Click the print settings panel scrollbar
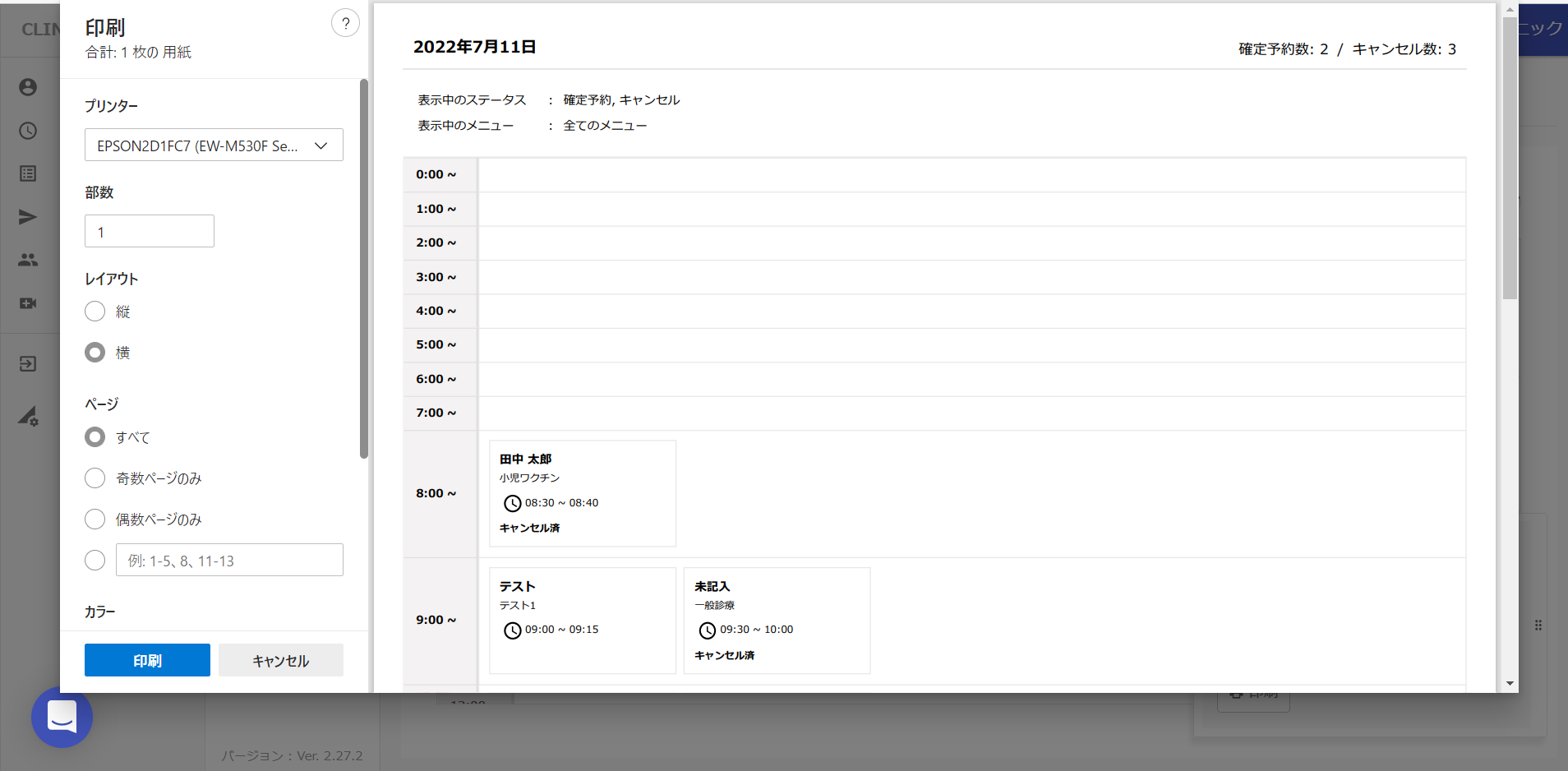1568x771 pixels. (x=363, y=268)
